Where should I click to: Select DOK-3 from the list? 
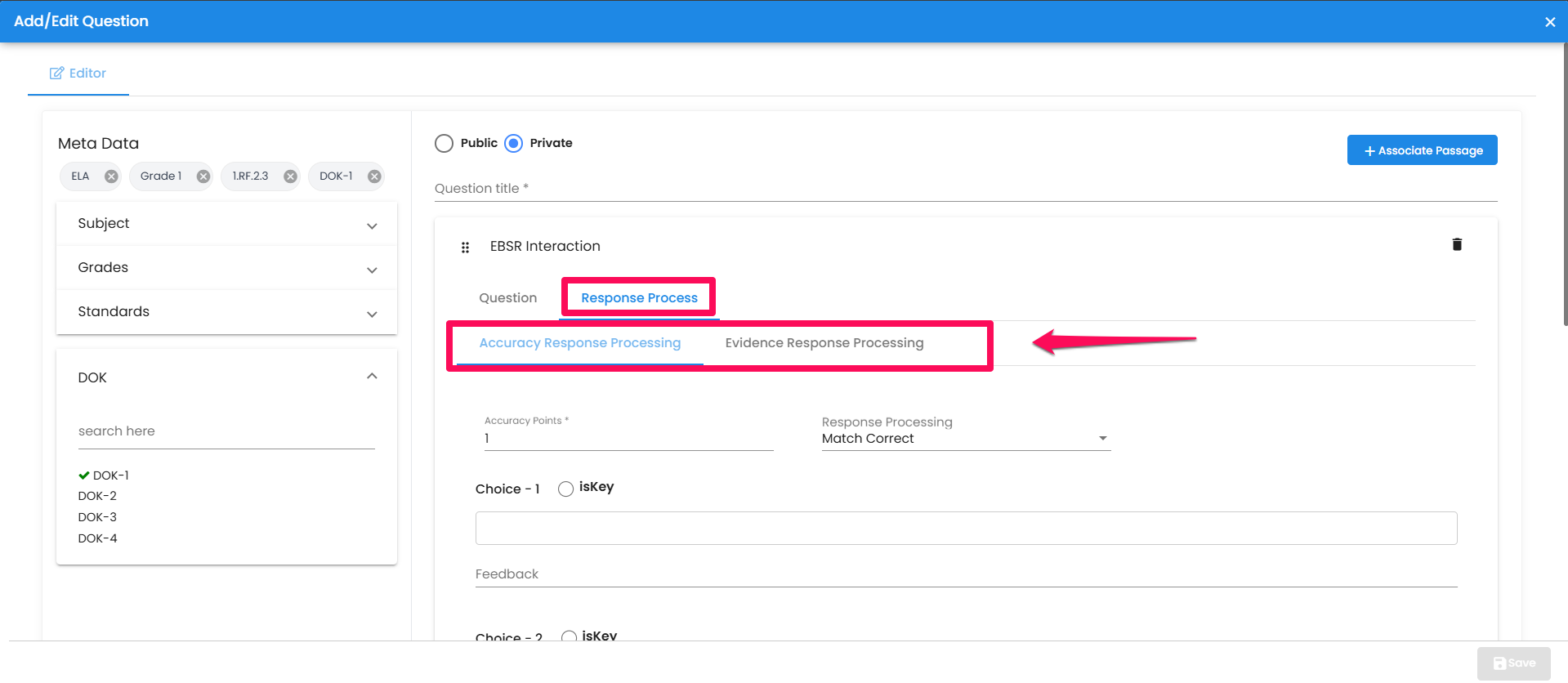point(97,517)
